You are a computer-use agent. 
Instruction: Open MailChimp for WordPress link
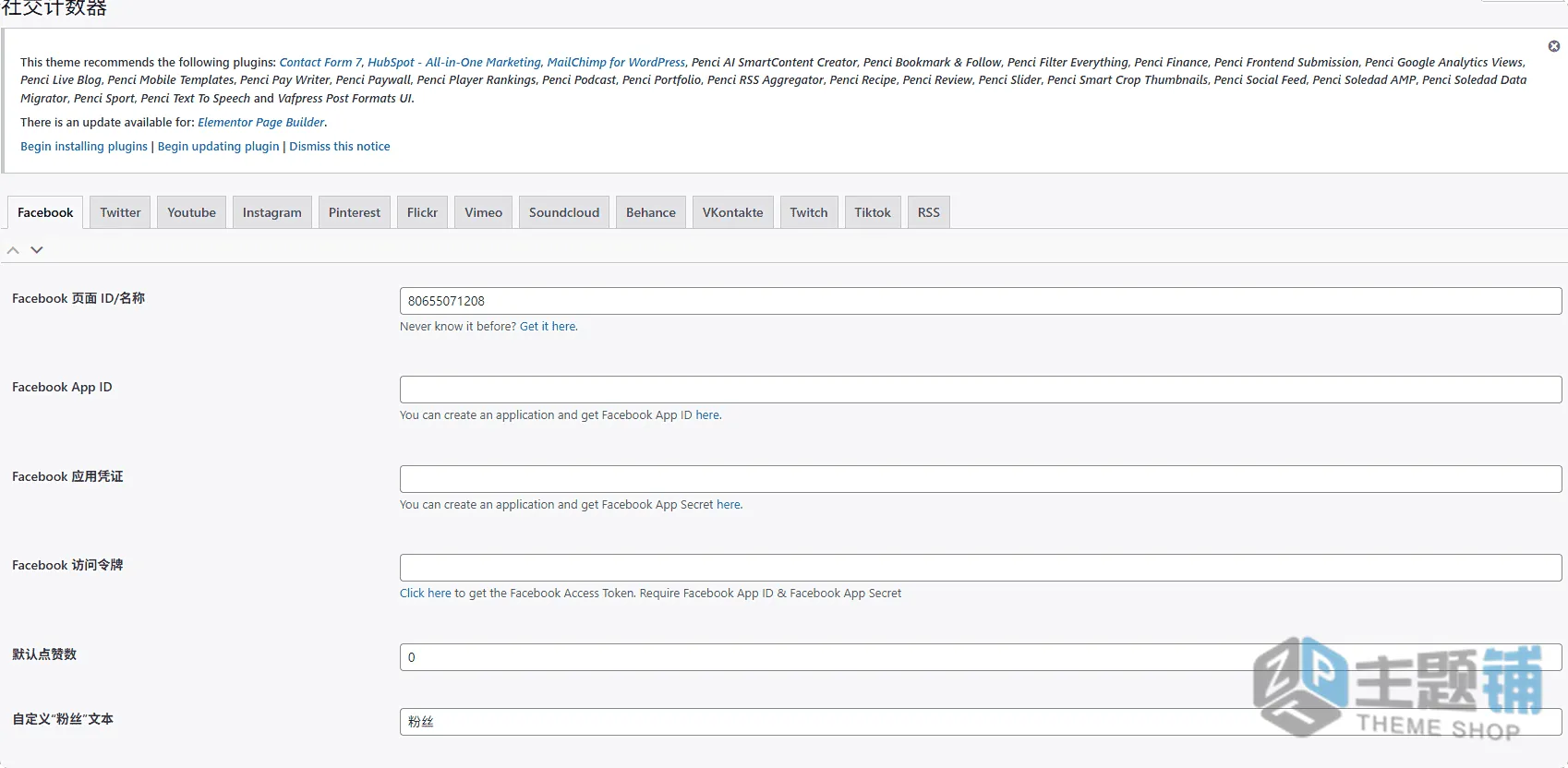[616, 63]
